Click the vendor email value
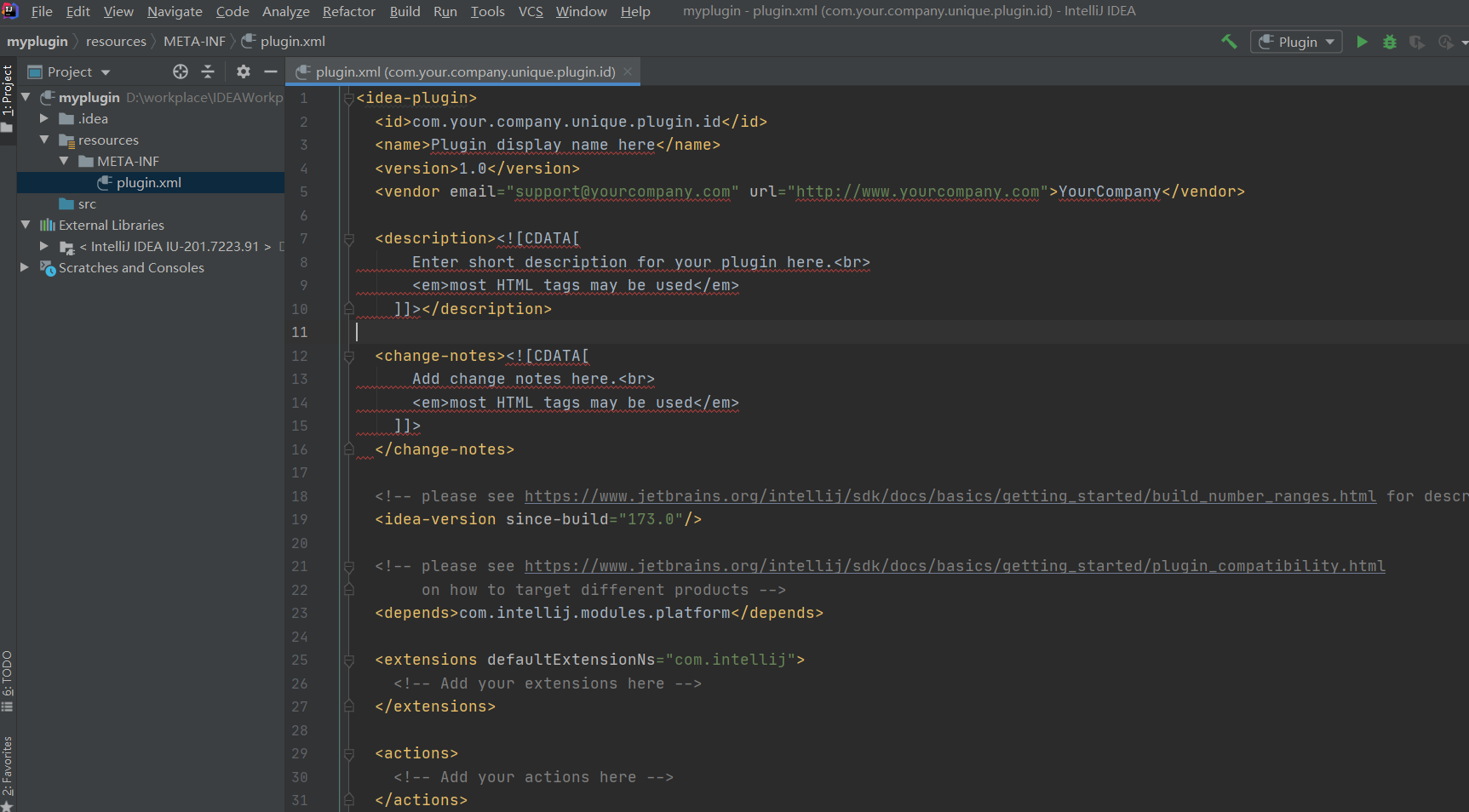 pyautogui.click(x=623, y=192)
